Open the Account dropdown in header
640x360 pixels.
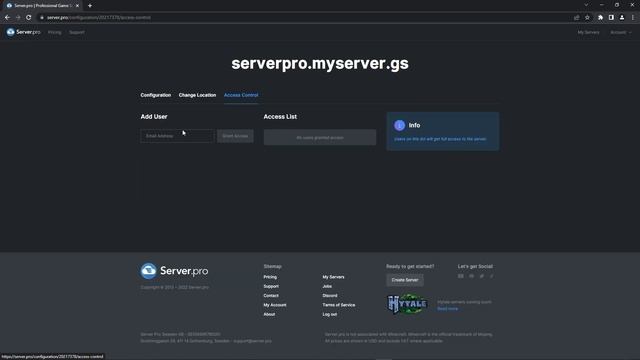[620, 32]
